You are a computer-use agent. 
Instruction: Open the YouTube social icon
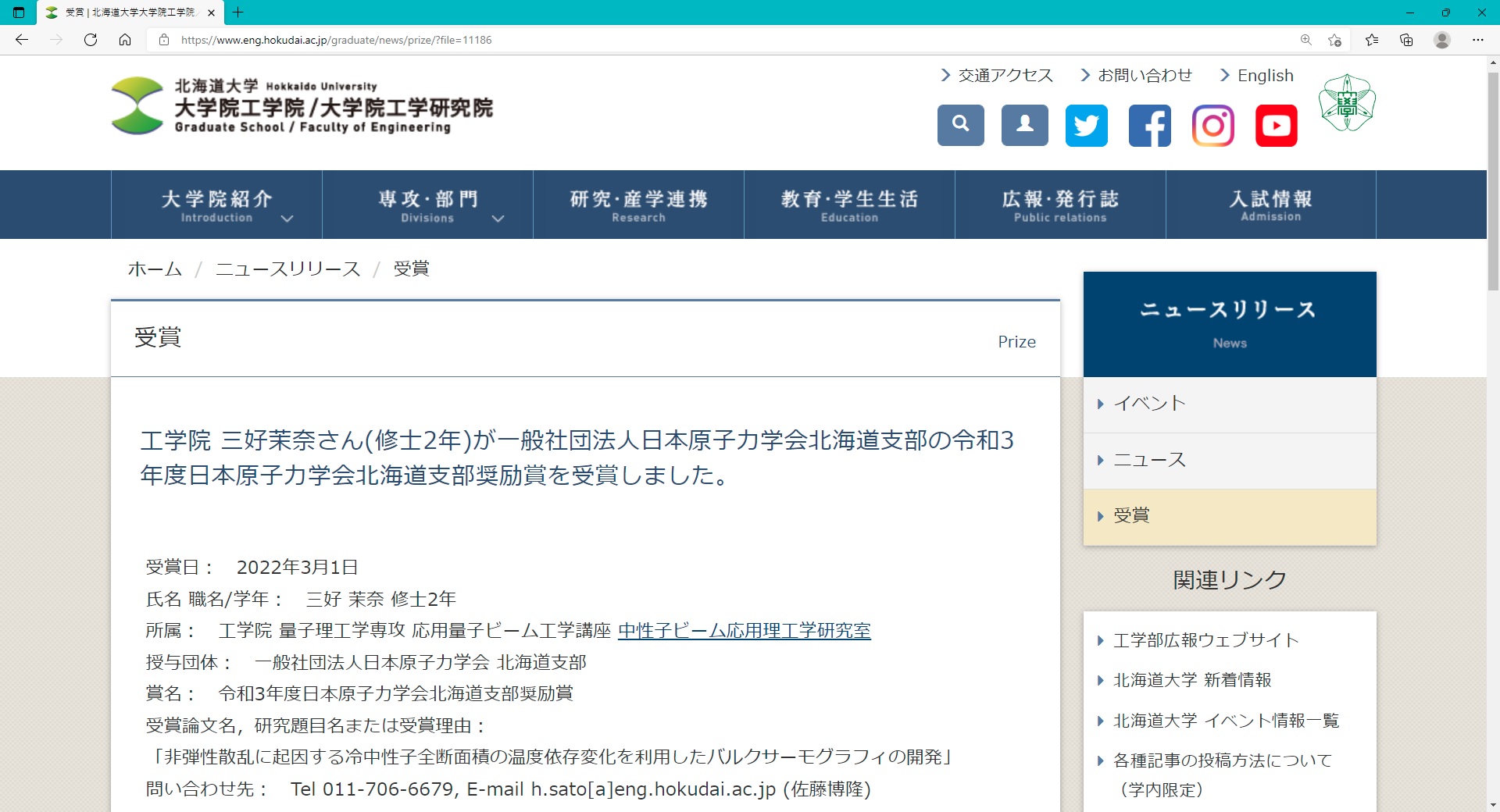(x=1277, y=125)
